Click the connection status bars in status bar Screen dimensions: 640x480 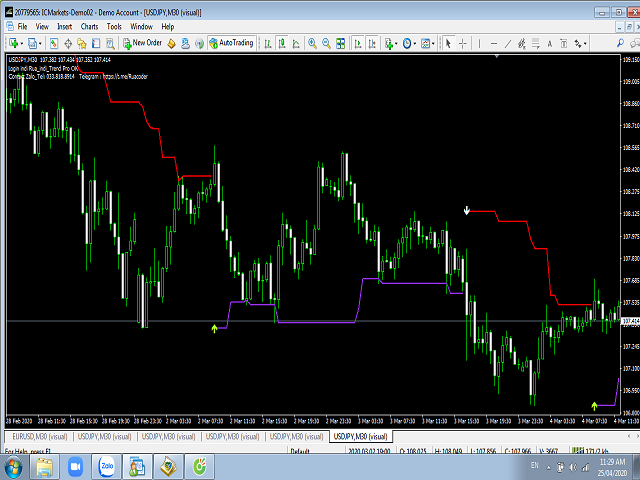(x=578, y=450)
